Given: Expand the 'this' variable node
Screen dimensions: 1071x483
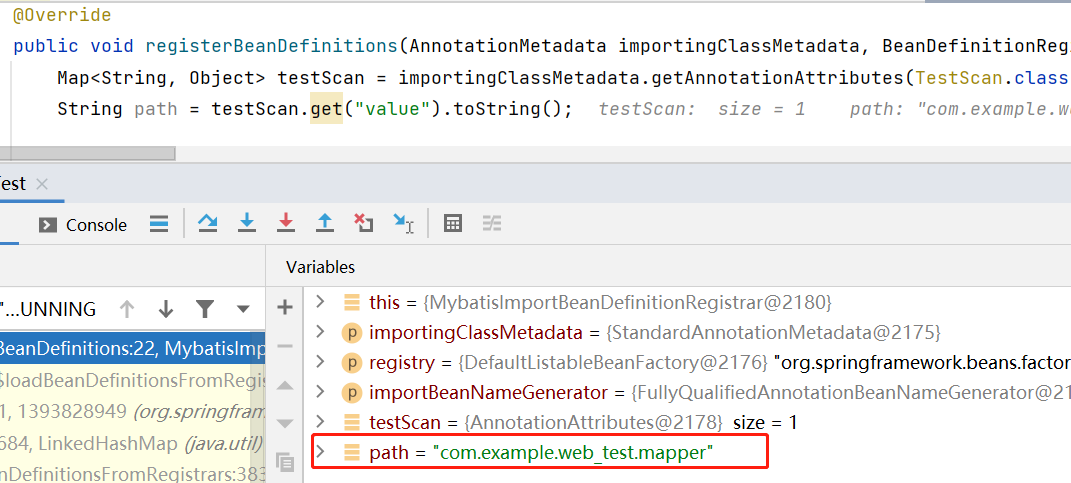Looking at the screenshot, I should tap(320, 302).
